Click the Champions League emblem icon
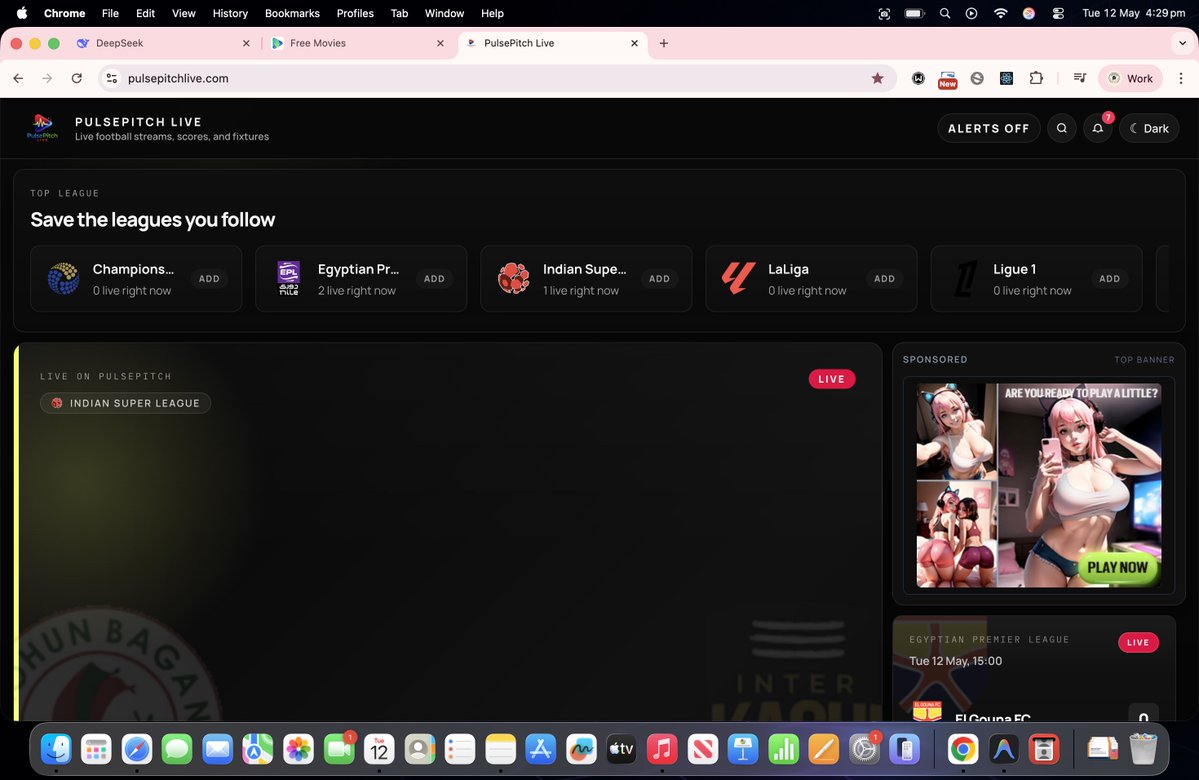The height and width of the screenshot is (780, 1199). click(x=63, y=278)
